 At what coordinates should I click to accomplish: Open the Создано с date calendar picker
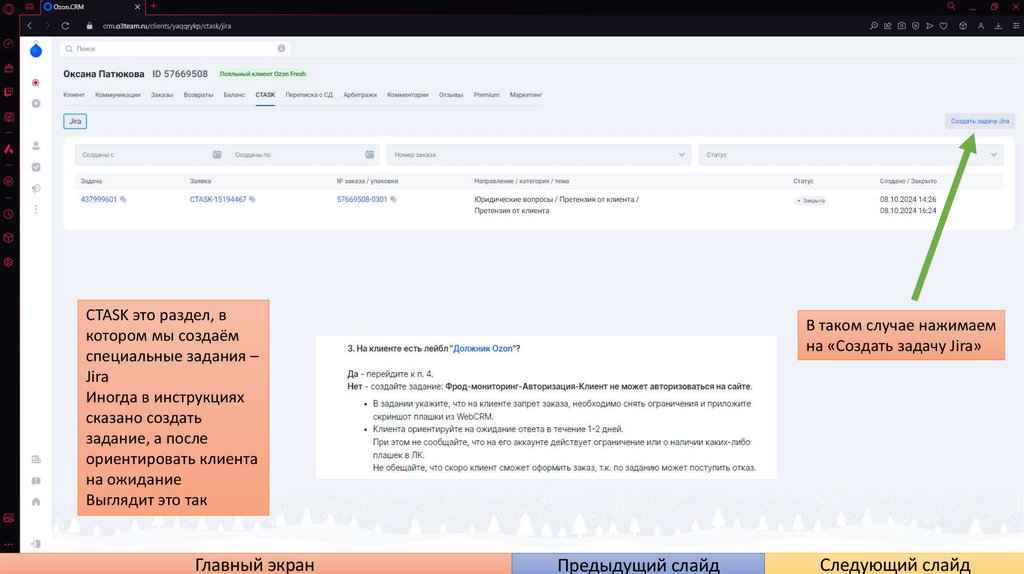[217, 155]
